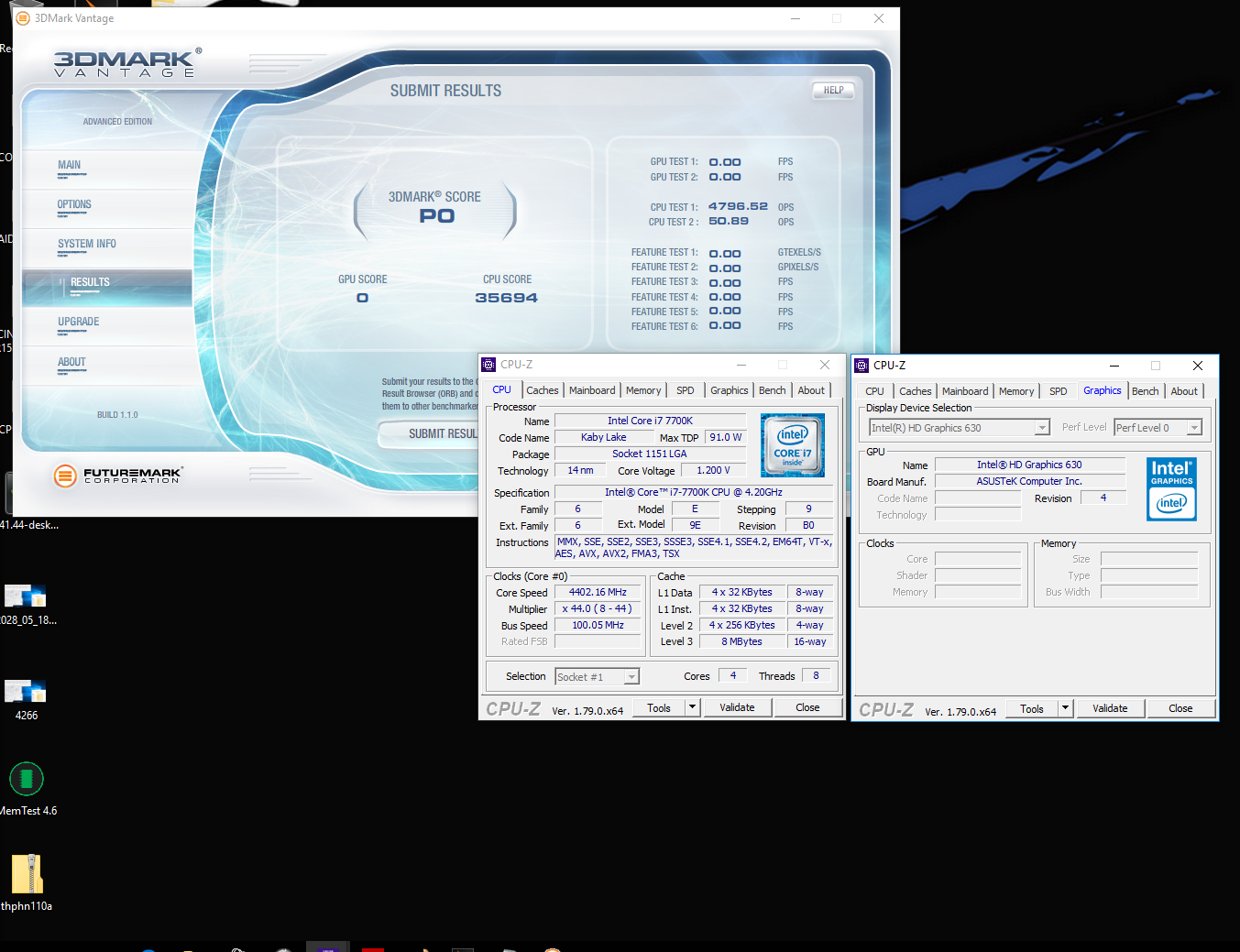Click the Multiplier x 44.0 value

tap(598, 609)
